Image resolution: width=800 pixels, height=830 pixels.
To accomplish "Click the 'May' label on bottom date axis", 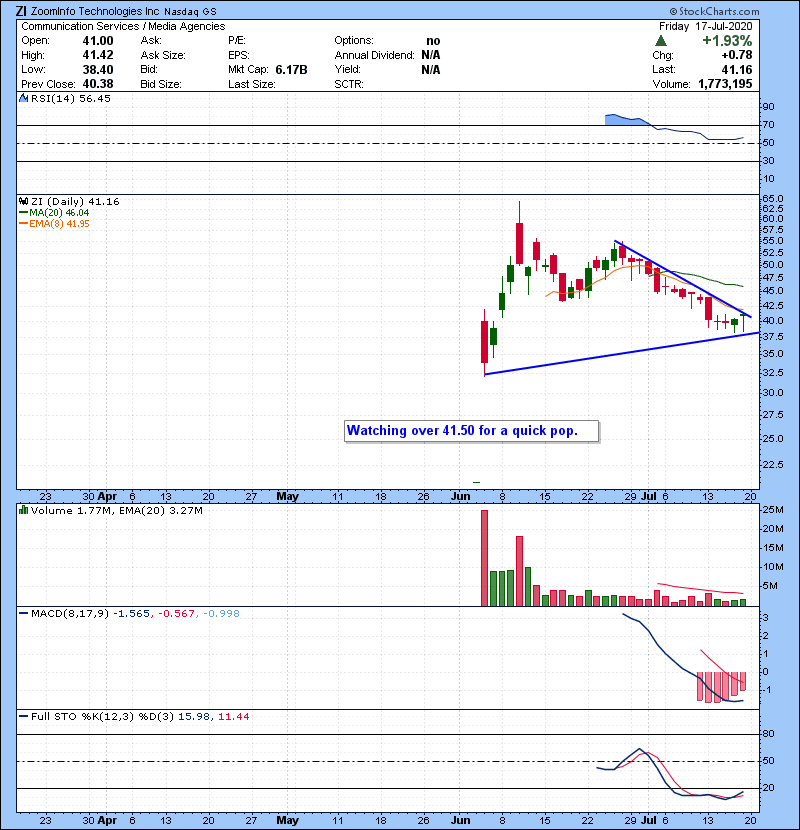I will (287, 820).
